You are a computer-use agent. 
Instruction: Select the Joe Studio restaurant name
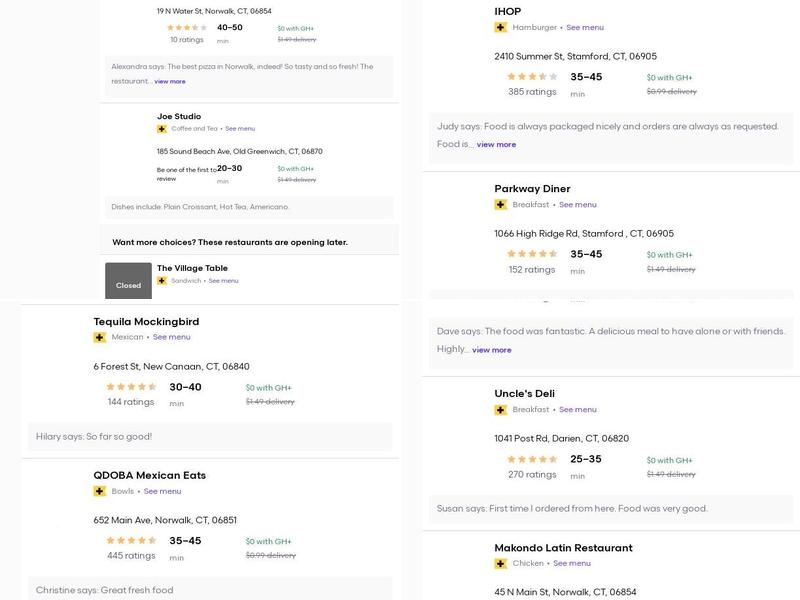[x=179, y=117]
